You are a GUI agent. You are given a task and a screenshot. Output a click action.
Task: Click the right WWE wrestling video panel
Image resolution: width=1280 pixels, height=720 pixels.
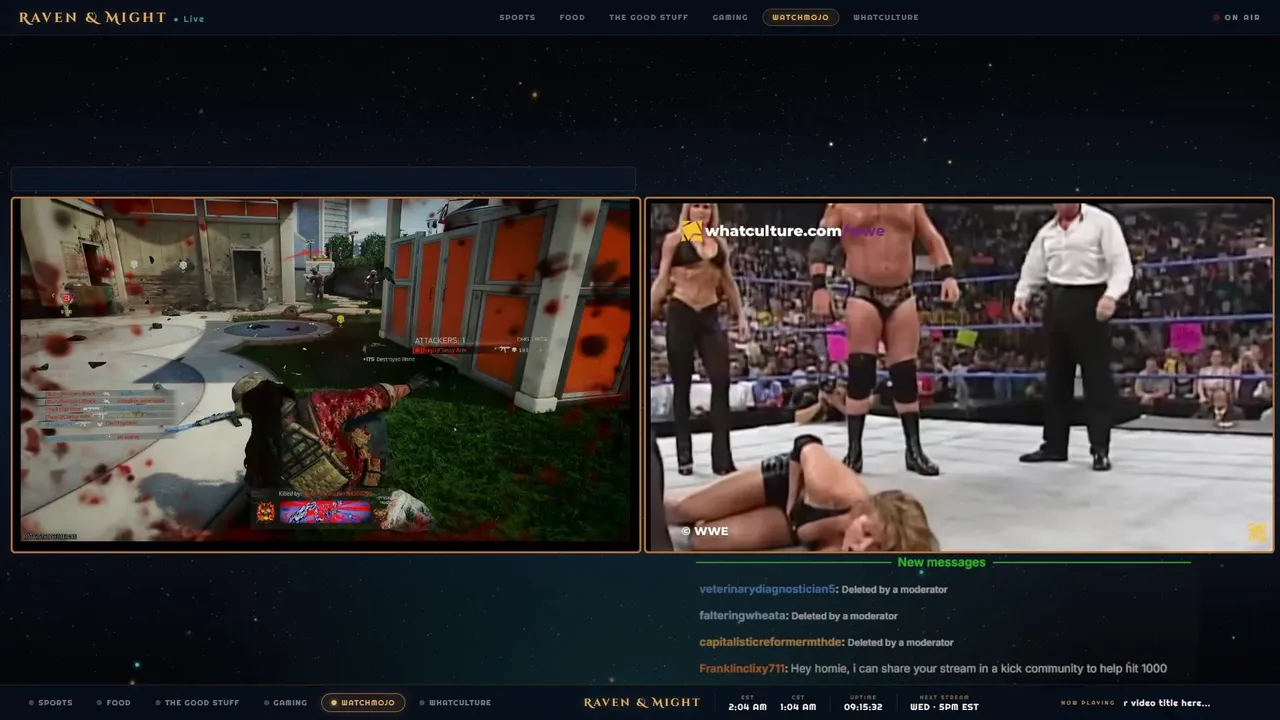(x=959, y=374)
